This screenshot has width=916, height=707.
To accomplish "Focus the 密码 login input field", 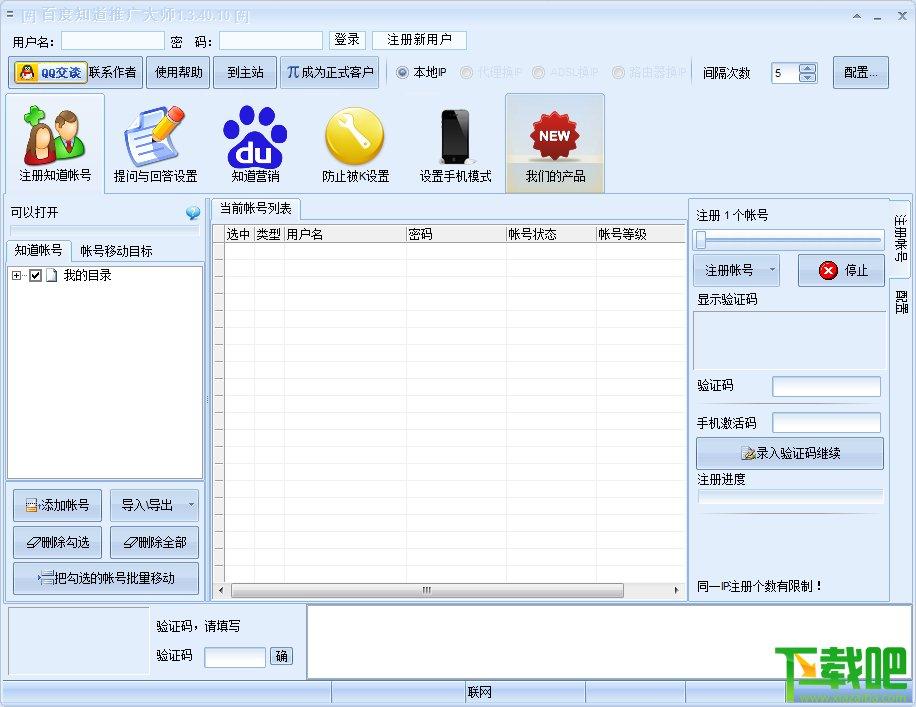I will [x=270, y=41].
